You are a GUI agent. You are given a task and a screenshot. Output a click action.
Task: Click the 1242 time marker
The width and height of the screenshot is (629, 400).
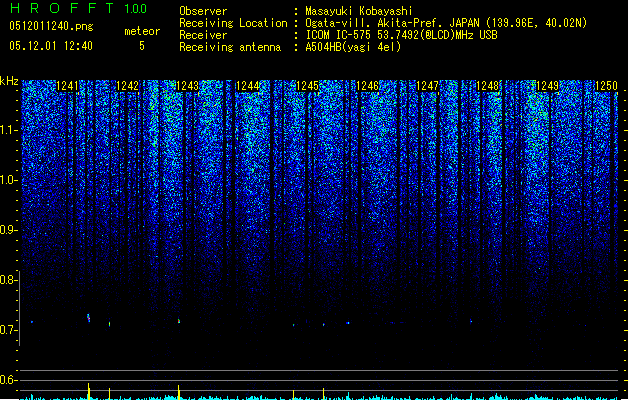[x=127, y=86]
